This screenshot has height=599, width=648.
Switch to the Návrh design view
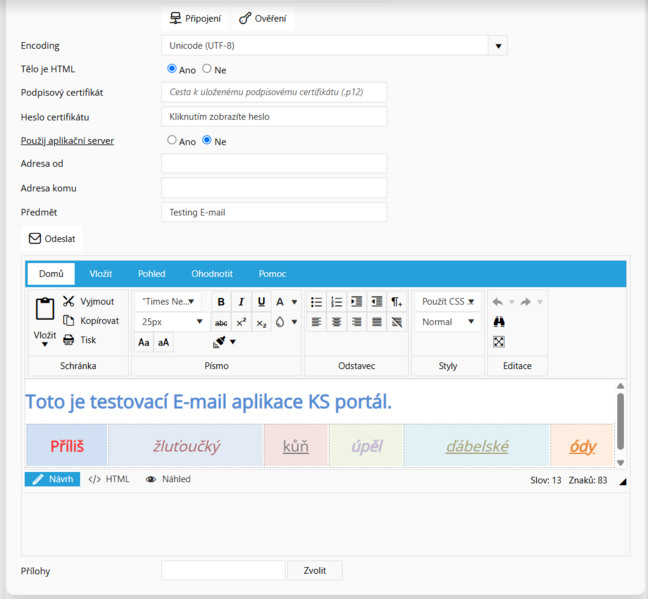click(52, 479)
